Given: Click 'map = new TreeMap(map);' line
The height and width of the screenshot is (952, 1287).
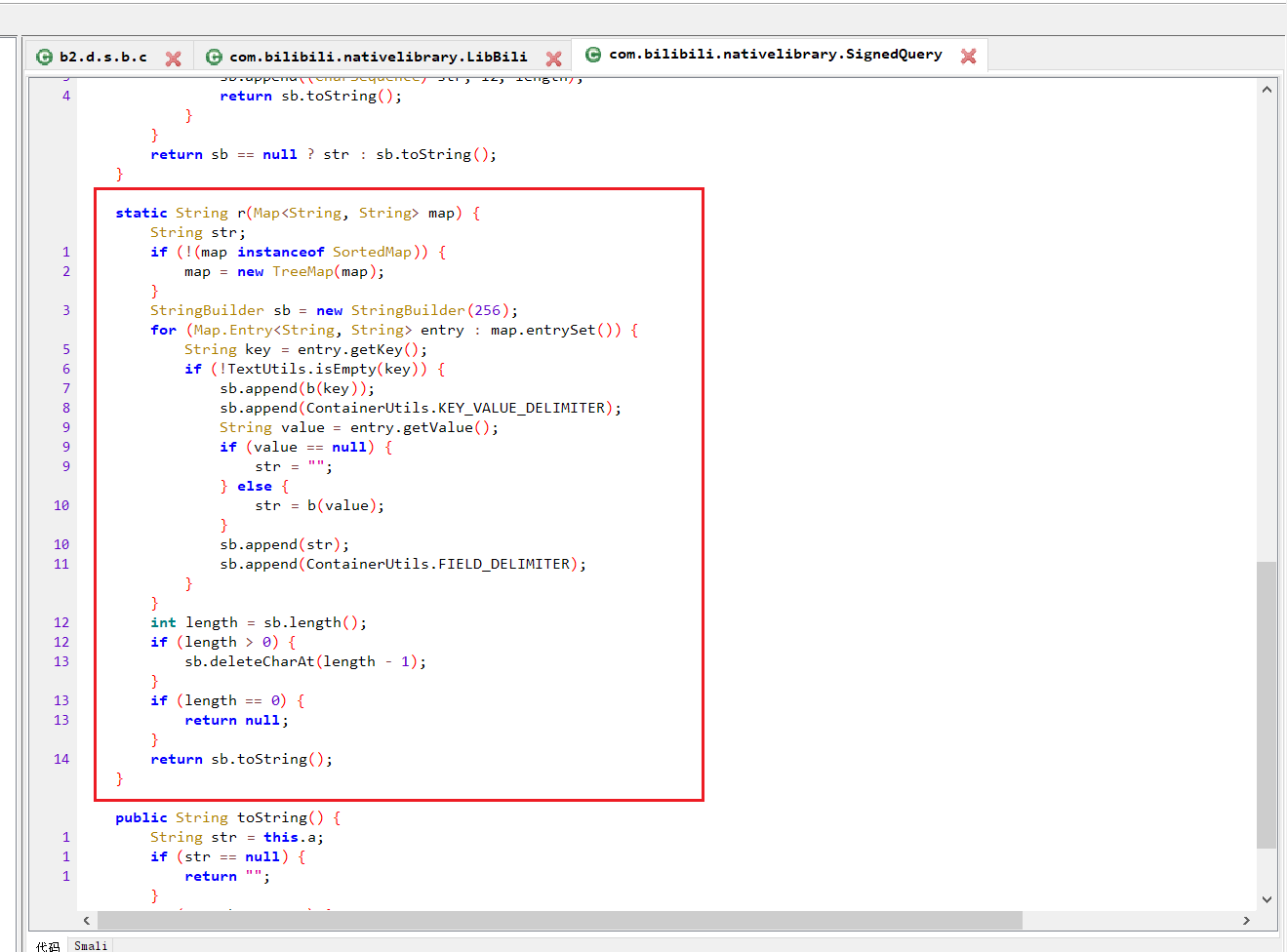Looking at the screenshot, I should (284, 271).
